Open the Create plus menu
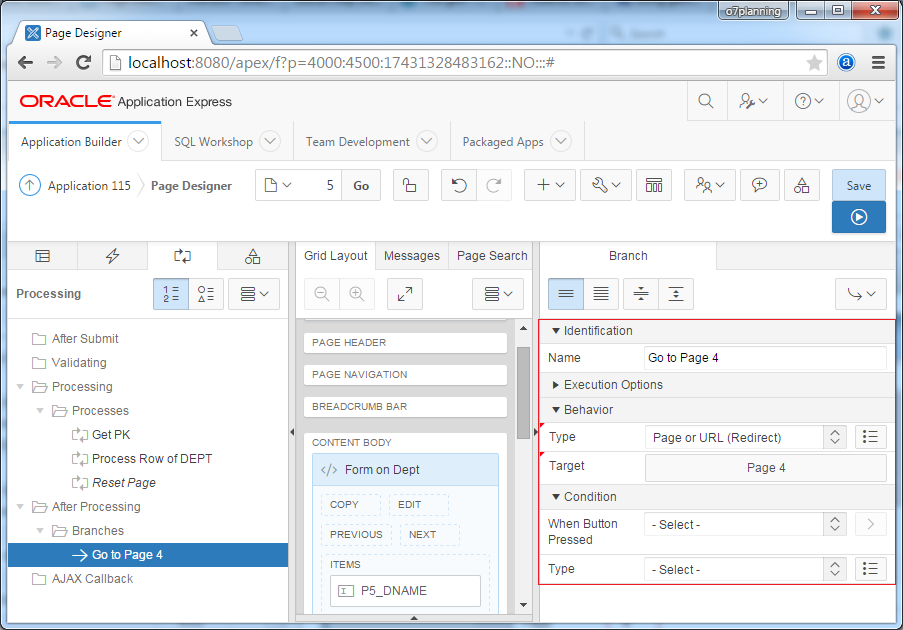This screenshot has width=903, height=630. coord(549,185)
